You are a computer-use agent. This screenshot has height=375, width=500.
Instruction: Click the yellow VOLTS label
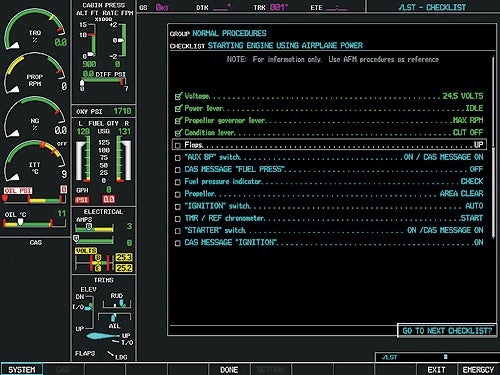pos(86,251)
